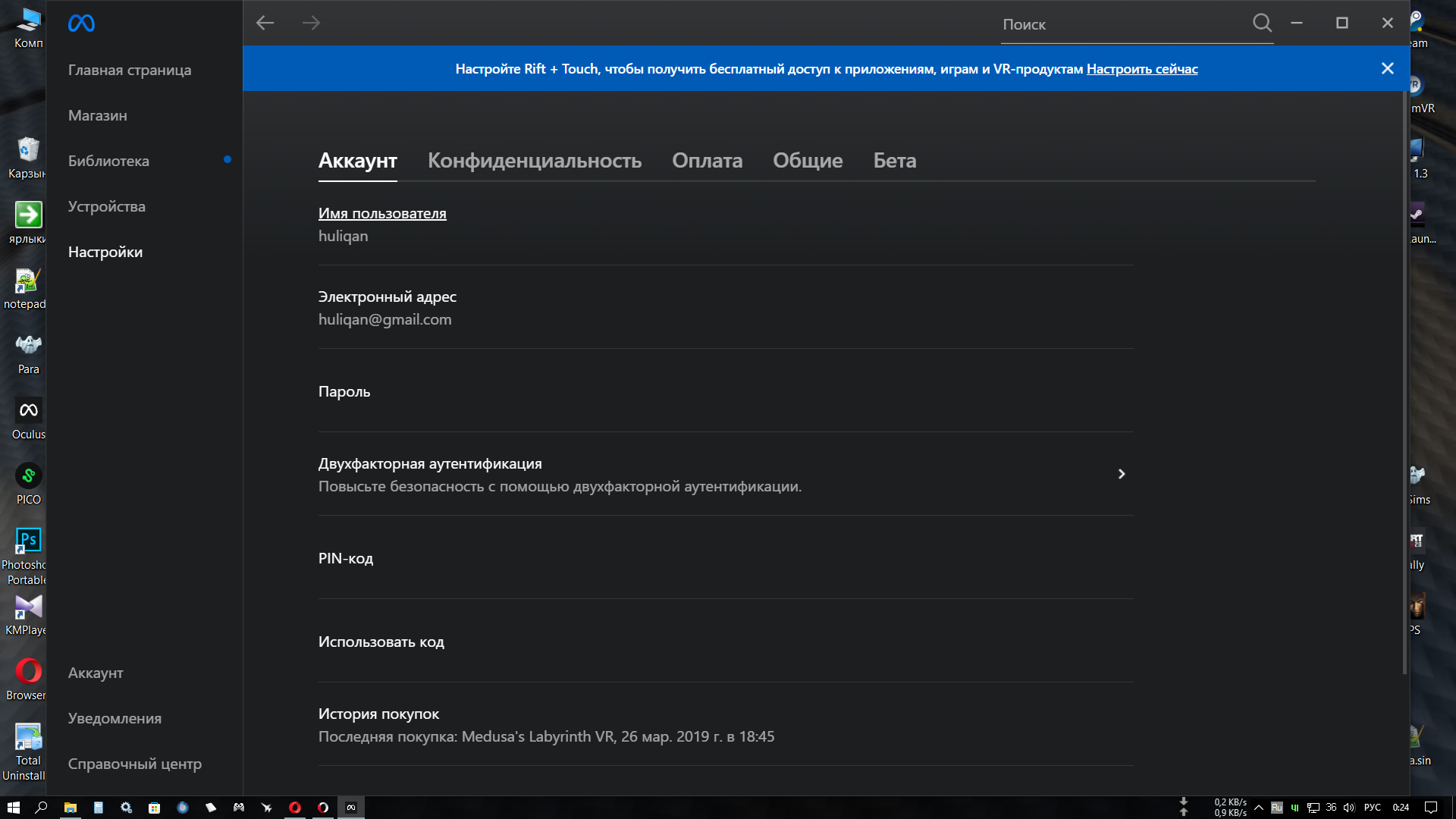Screen dimensions: 1456x819
Task: Open taskbar search magnifier
Action: point(41,808)
